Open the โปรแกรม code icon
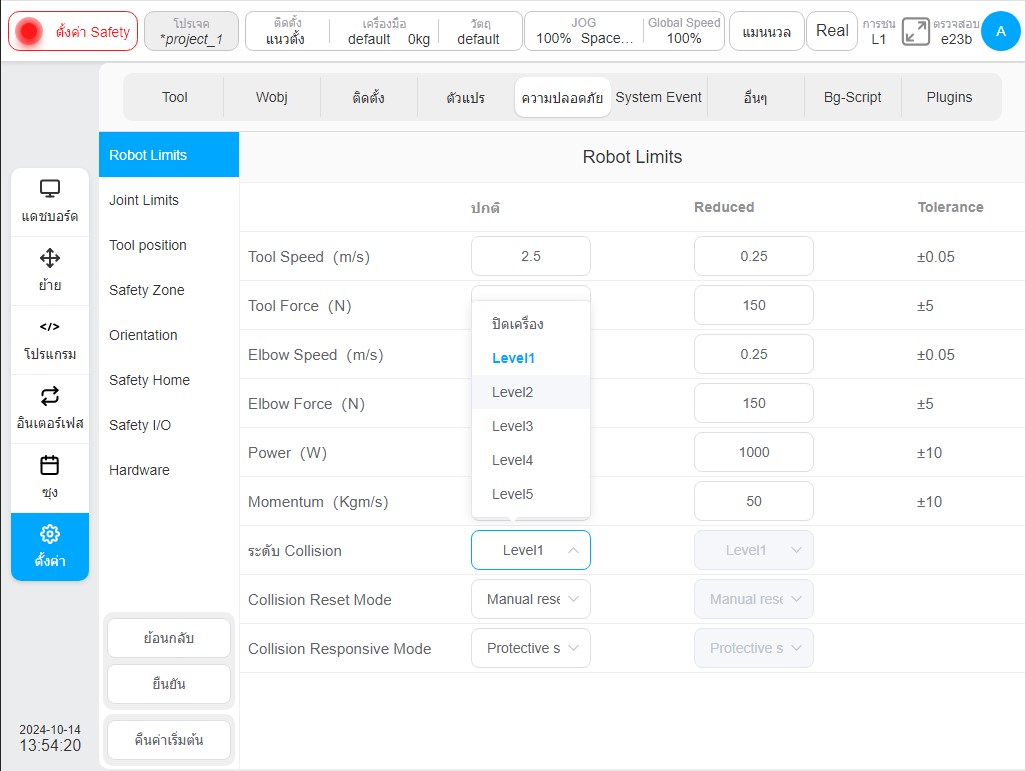 click(50, 326)
